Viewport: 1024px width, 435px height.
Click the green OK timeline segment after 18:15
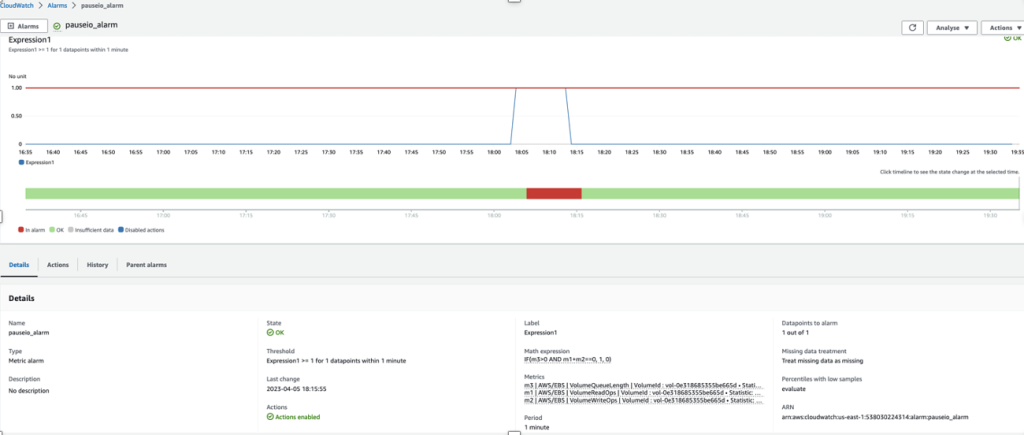tap(801, 193)
